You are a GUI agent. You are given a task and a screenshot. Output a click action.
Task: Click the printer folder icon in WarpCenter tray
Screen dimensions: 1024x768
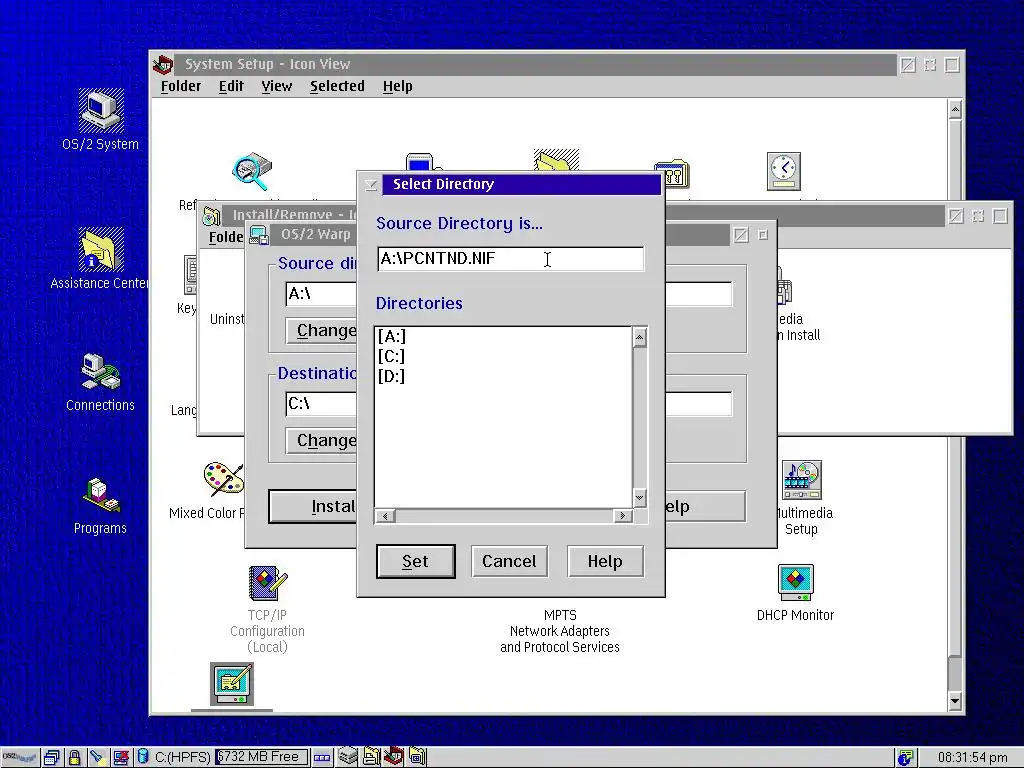tap(371, 756)
